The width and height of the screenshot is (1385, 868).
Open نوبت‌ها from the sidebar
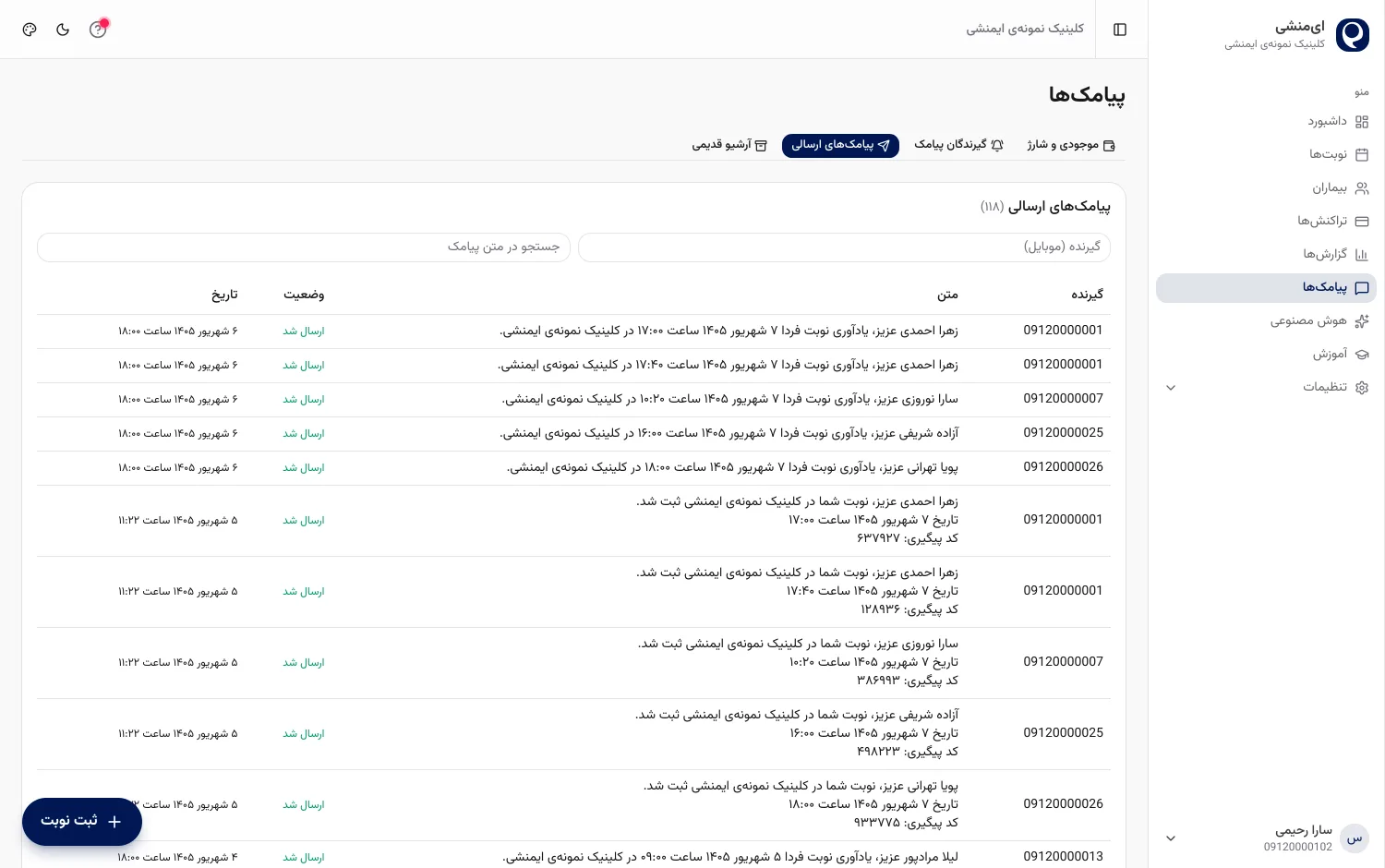1266,155
